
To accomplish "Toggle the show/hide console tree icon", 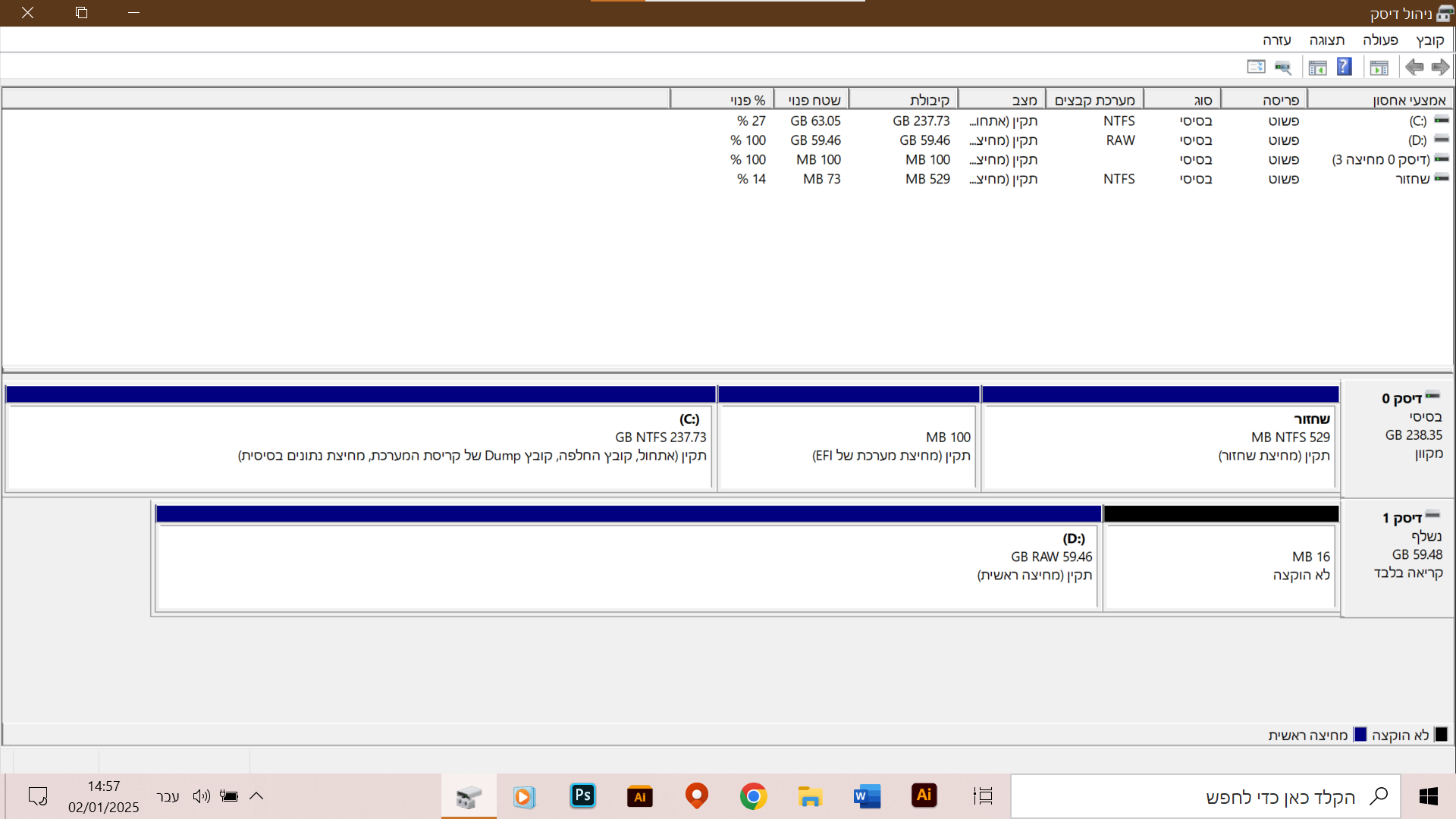I will (1379, 67).
